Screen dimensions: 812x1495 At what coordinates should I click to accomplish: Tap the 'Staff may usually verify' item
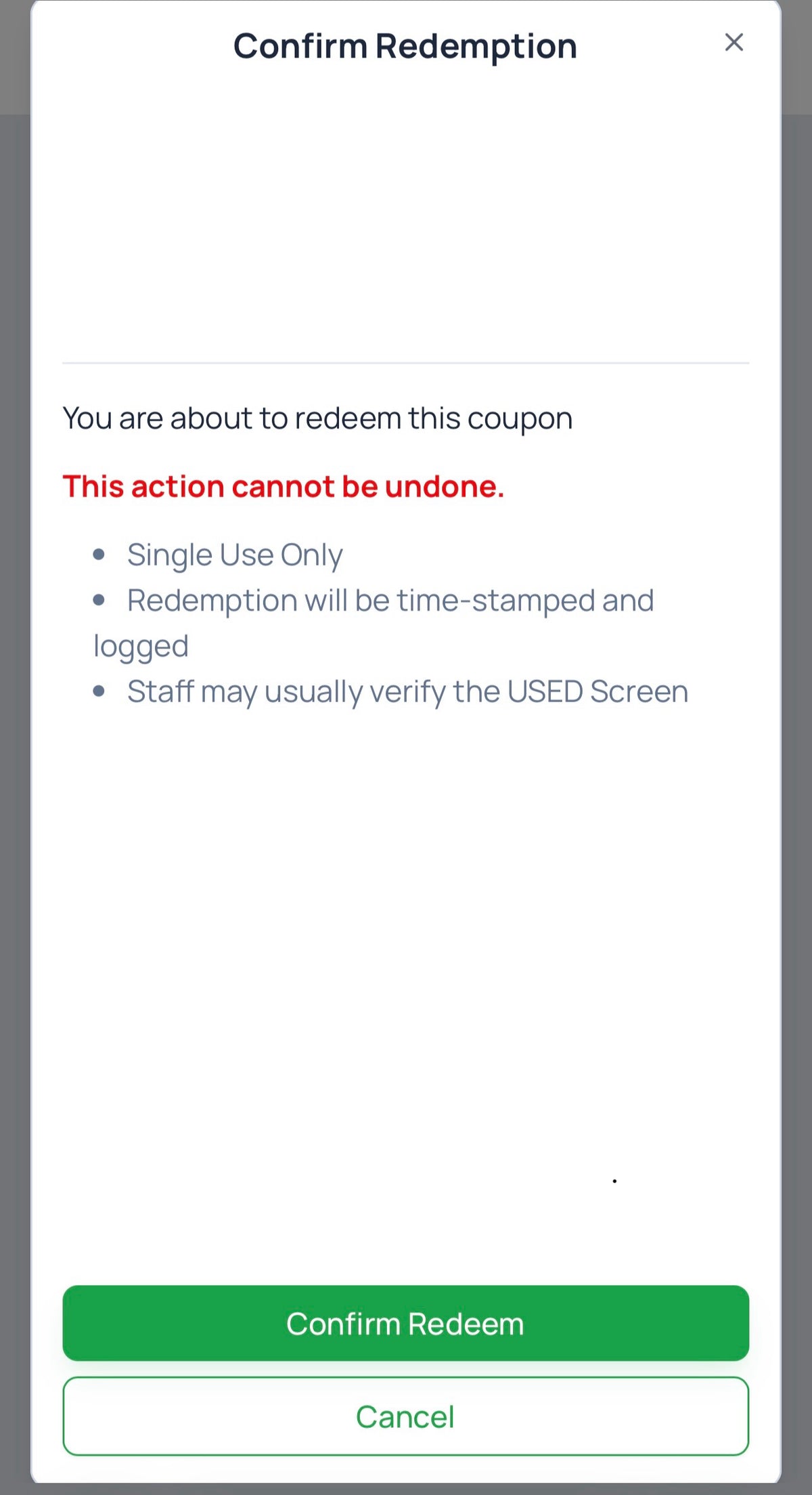click(x=407, y=692)
